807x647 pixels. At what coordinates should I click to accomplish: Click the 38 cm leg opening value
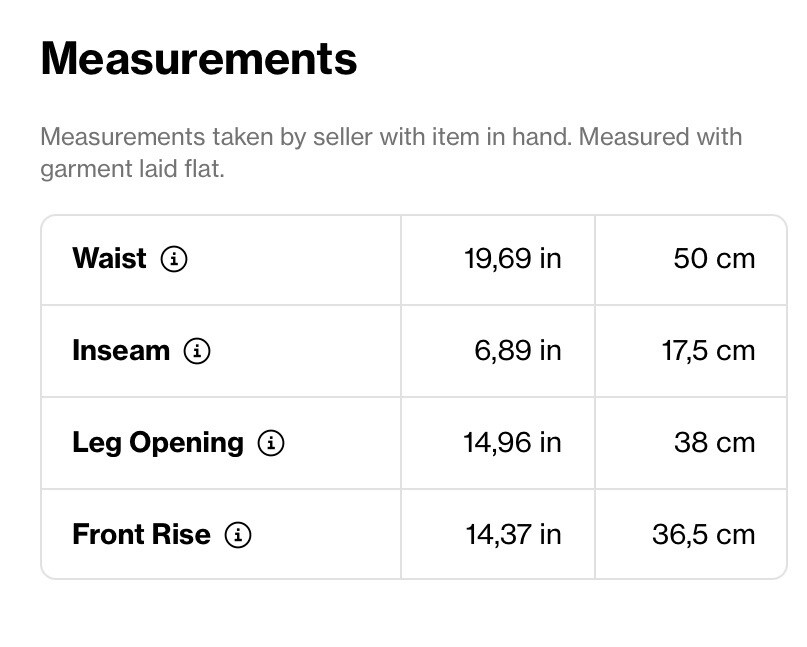coord(714,443)
